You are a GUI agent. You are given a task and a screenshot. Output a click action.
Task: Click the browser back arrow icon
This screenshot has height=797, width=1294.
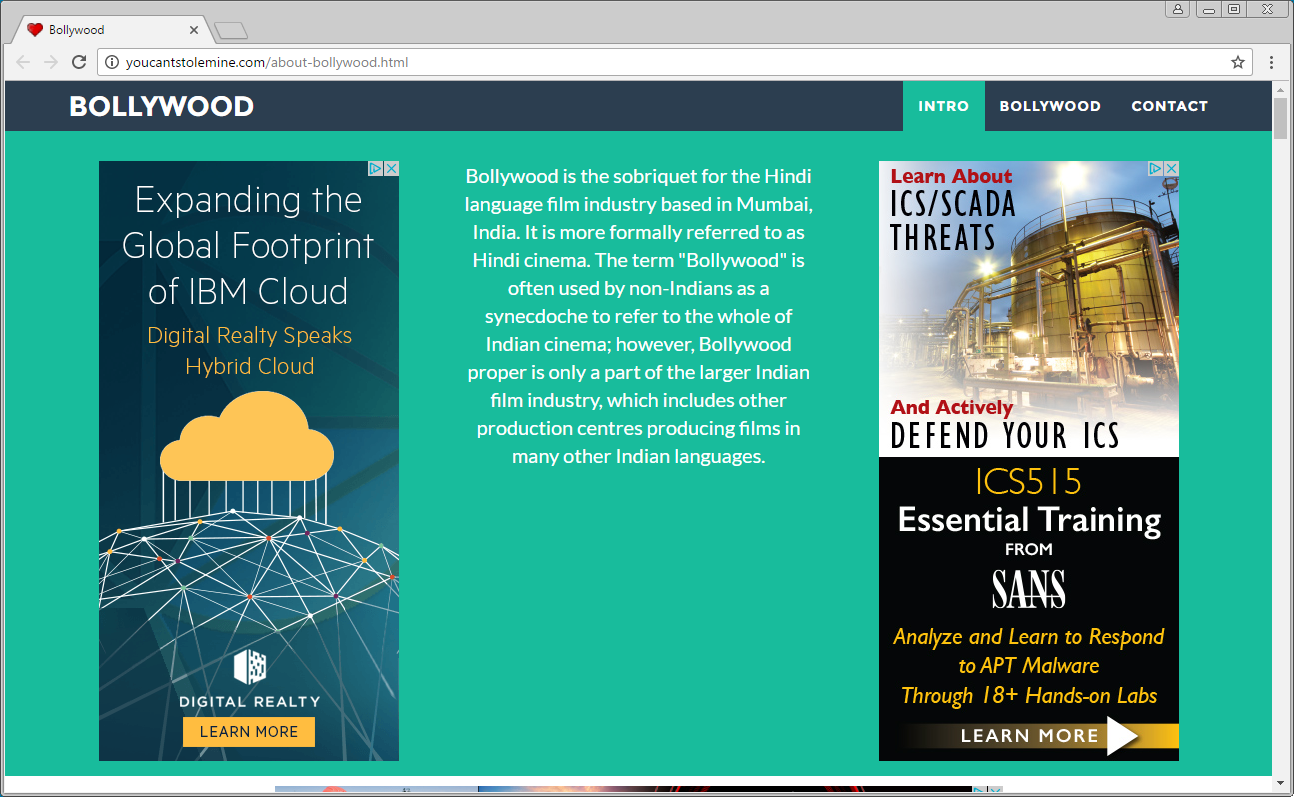coord(22,62)
